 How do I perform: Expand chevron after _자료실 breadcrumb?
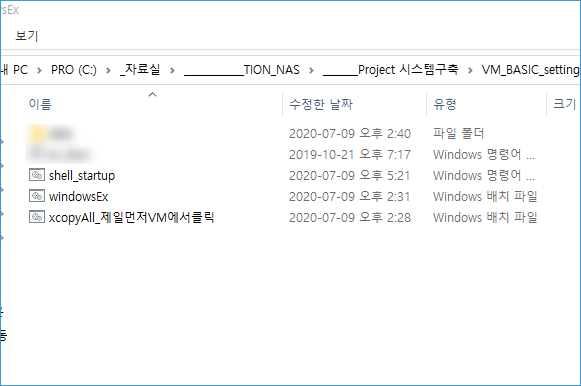(x=172, y=70)
